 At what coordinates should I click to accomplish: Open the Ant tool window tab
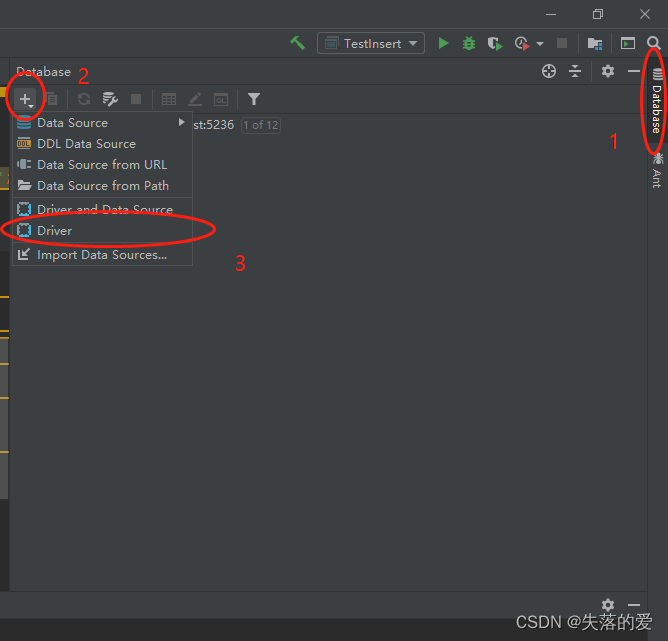[657, 170]
